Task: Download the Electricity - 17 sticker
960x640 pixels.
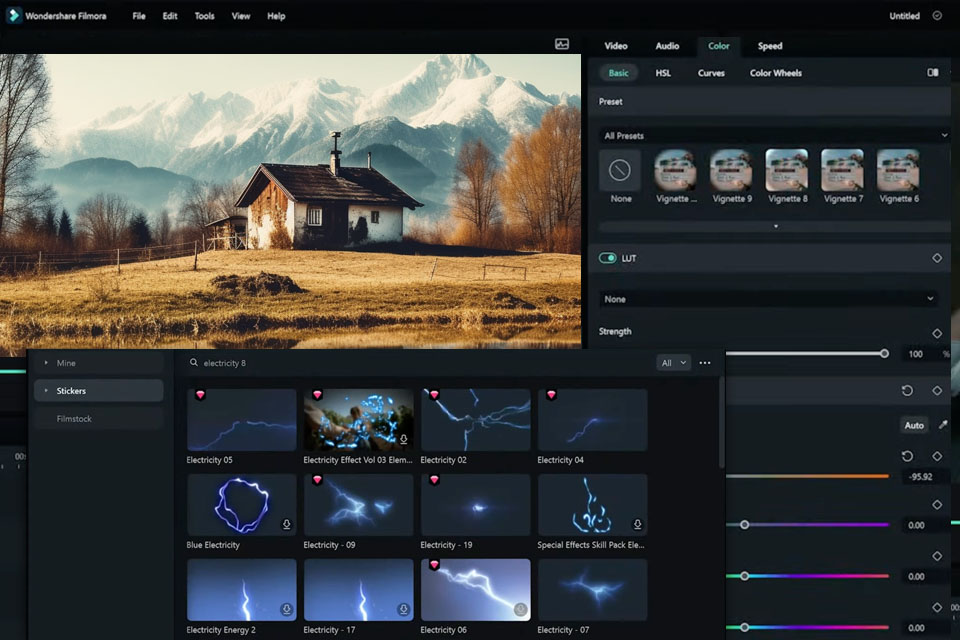Action: tap(403, 609)
